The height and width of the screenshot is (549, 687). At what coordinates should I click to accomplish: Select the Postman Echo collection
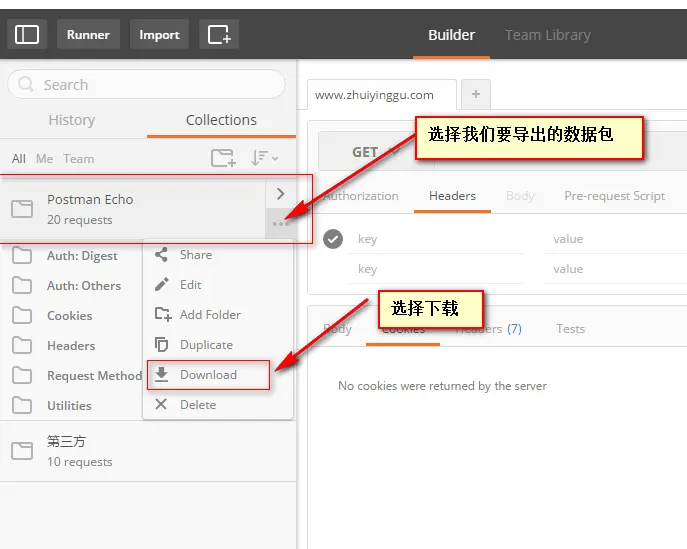[132, 209]
